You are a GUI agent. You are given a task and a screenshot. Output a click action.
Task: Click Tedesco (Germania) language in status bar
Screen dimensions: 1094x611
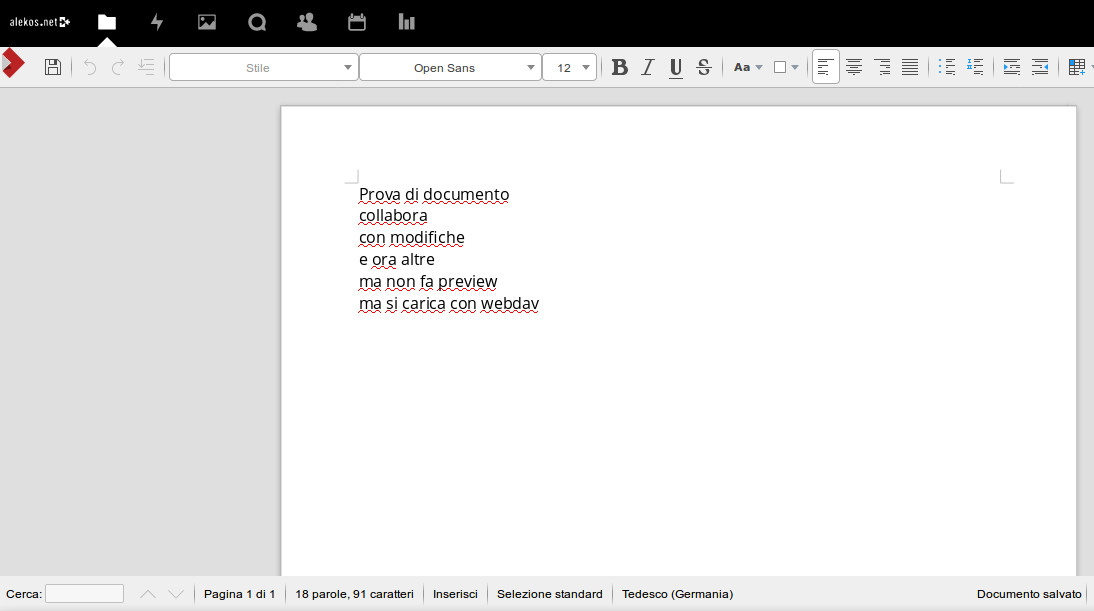[x=677, y=594]
